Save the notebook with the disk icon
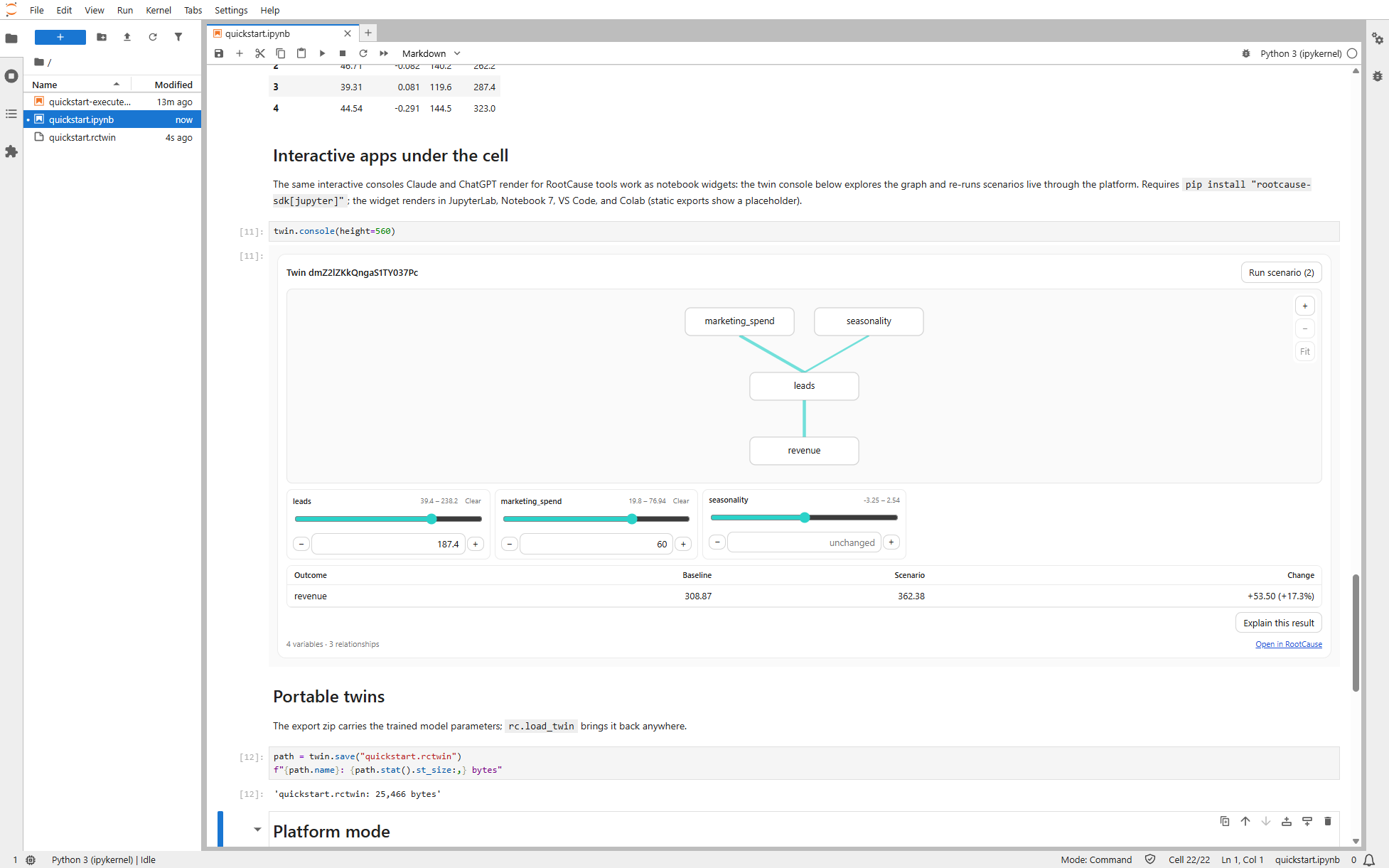The width and height of the screenshot is (1389, 868). [x=219, y=53]
